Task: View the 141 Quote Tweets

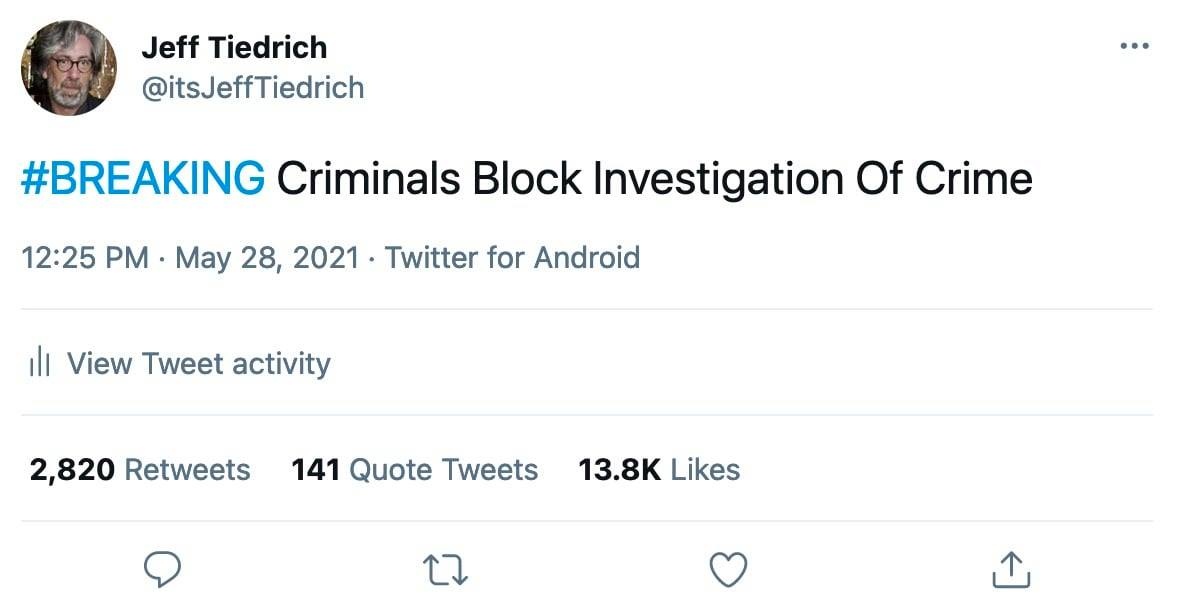Action: point(414,469)
